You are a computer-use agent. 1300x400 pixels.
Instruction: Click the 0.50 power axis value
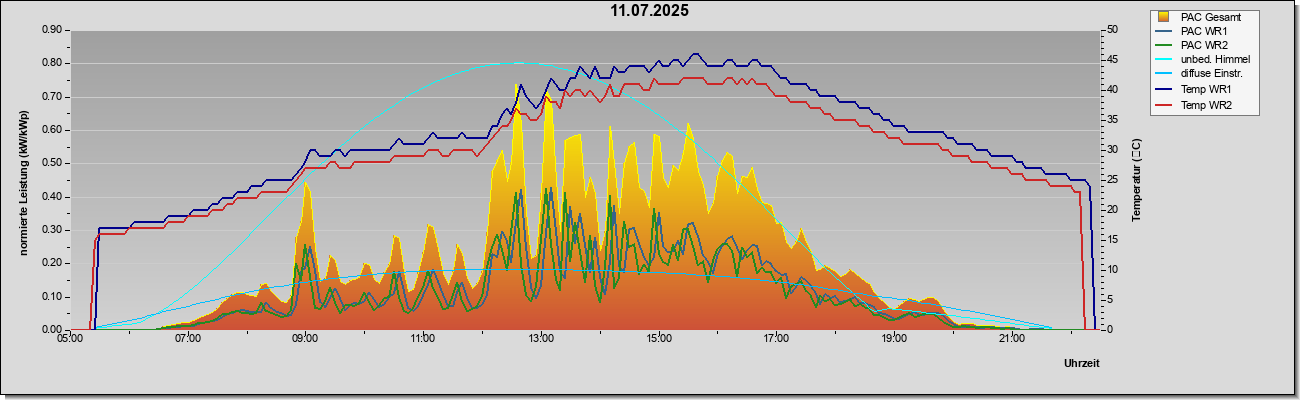52,163
